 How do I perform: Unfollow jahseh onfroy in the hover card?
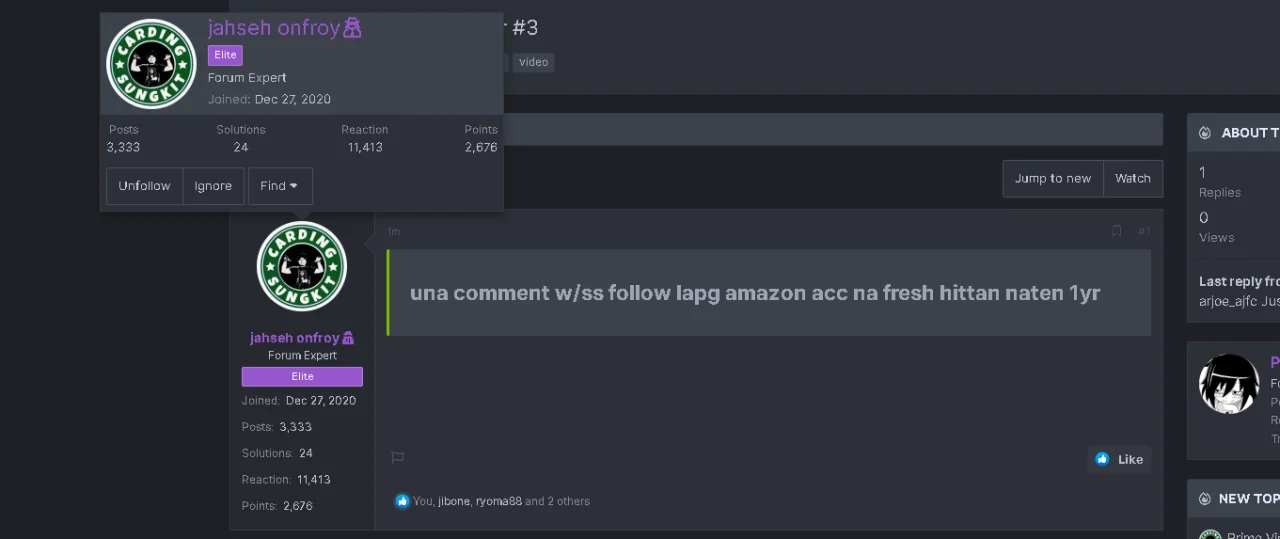[x=144, y=186]
